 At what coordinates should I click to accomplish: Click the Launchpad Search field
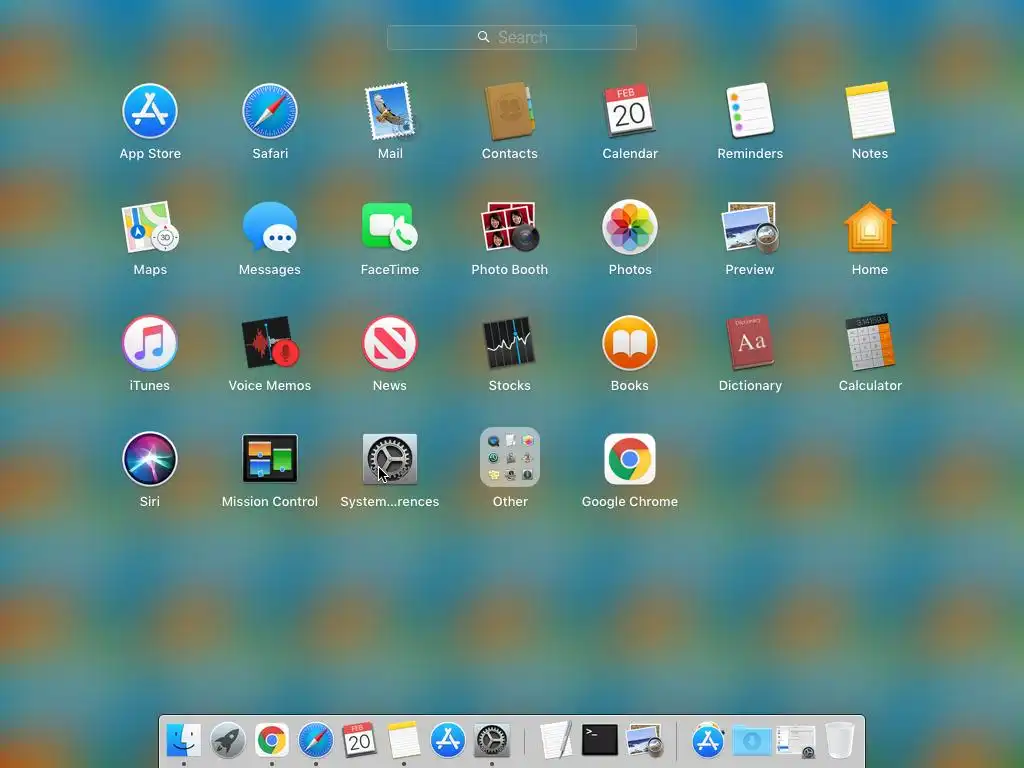click(x=512, y=37)
